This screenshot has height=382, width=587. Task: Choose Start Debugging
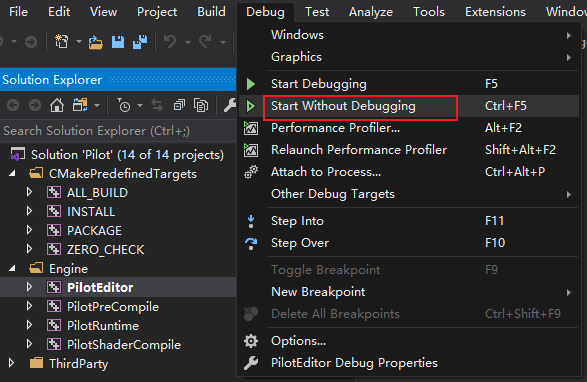[408, 84]
